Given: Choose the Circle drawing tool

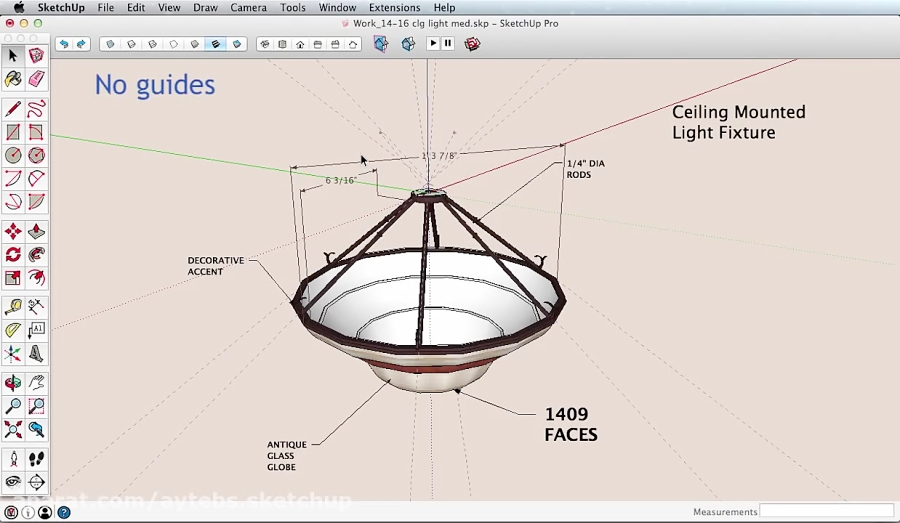Looking at the screenshot, I should pyautogui.click(x=13, y=155).
